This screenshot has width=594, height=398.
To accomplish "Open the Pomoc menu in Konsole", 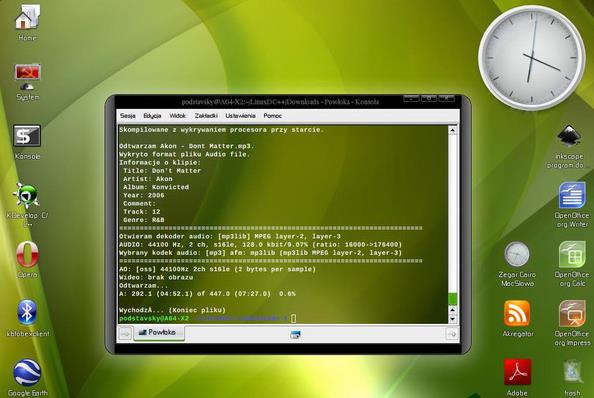I will point(272,116).
